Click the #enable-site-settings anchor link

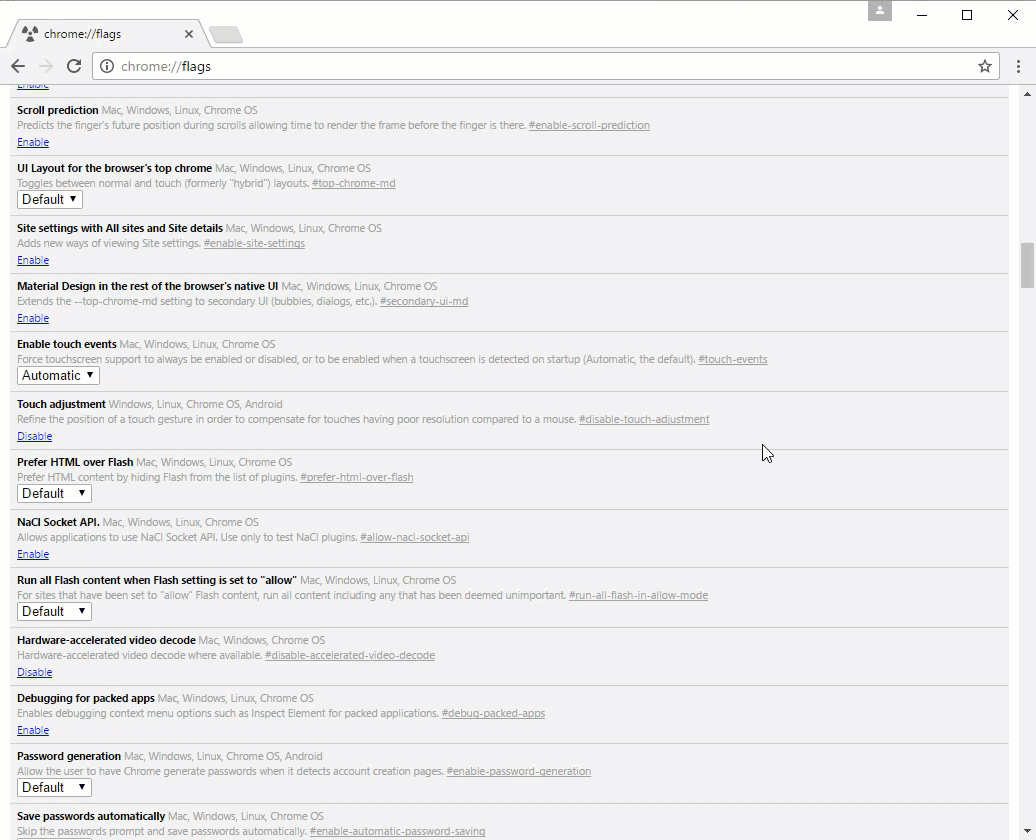tap(254, 243)
